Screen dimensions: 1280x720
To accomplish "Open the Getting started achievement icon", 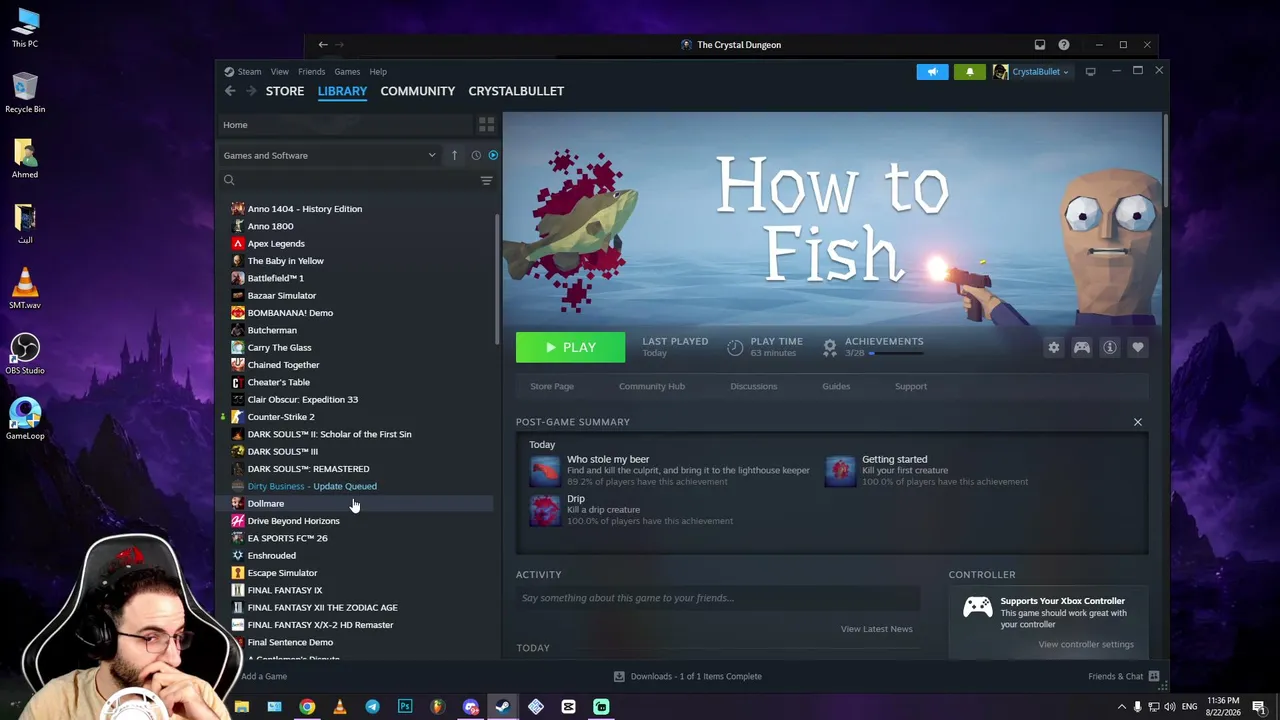I will (840, 470).
